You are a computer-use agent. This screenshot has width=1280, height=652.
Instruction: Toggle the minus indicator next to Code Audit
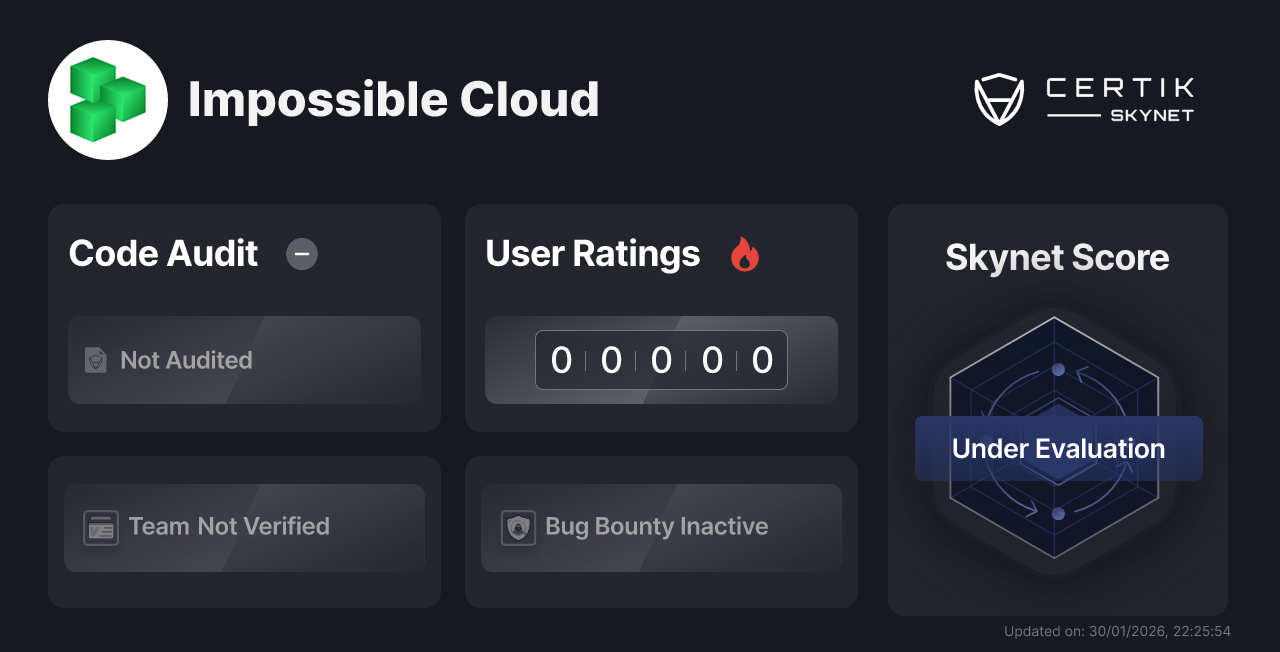click(x=301, y=255)
